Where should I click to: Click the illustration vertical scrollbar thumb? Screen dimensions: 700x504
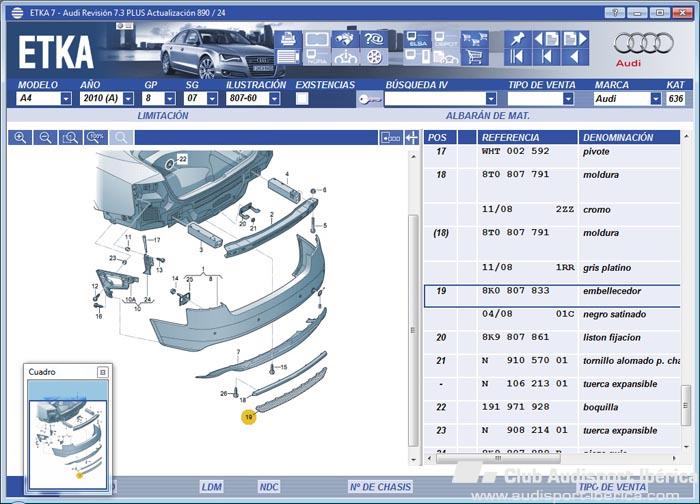click(x=413, y=330)
